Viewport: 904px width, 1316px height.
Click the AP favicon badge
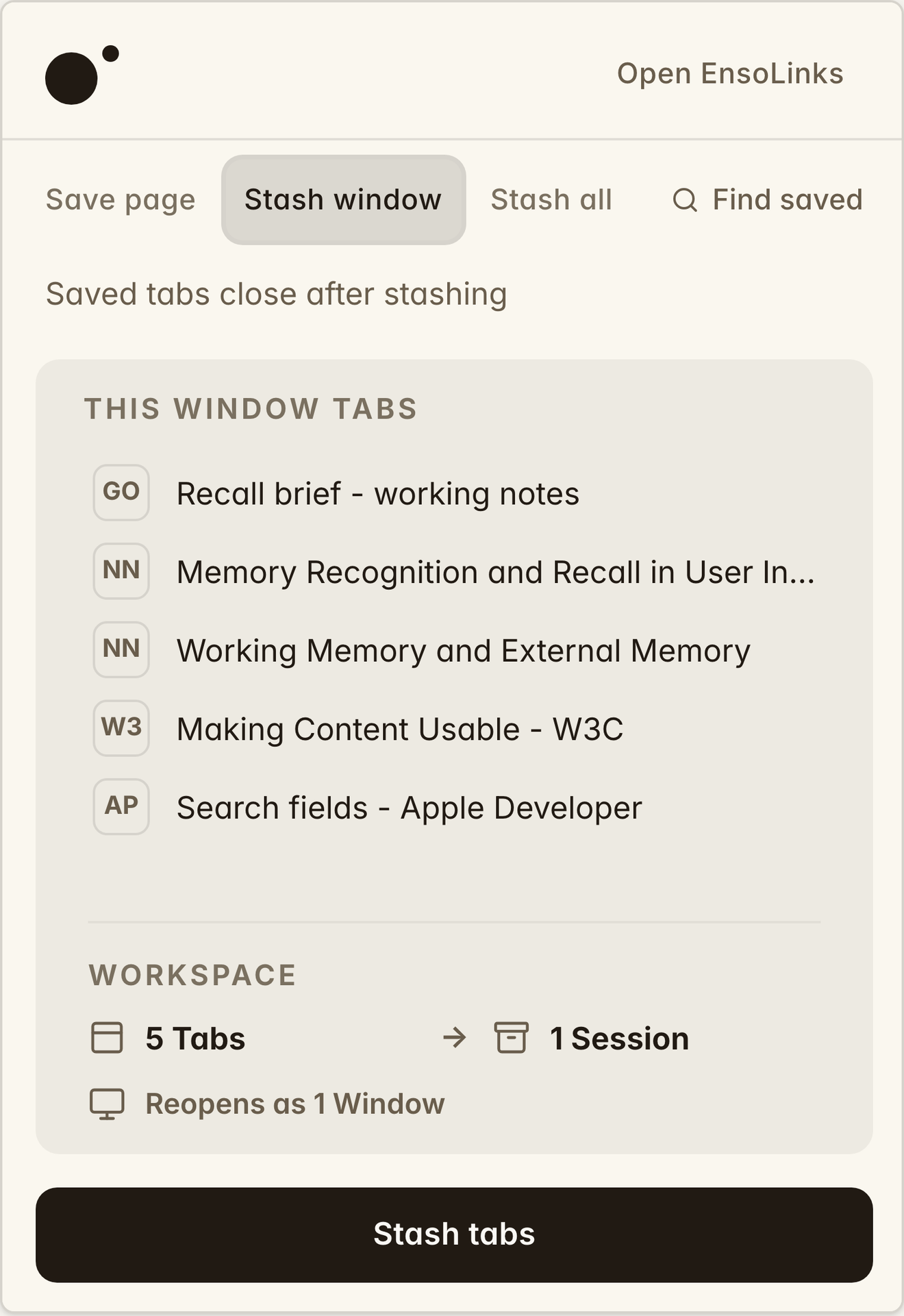pos(121,806)
